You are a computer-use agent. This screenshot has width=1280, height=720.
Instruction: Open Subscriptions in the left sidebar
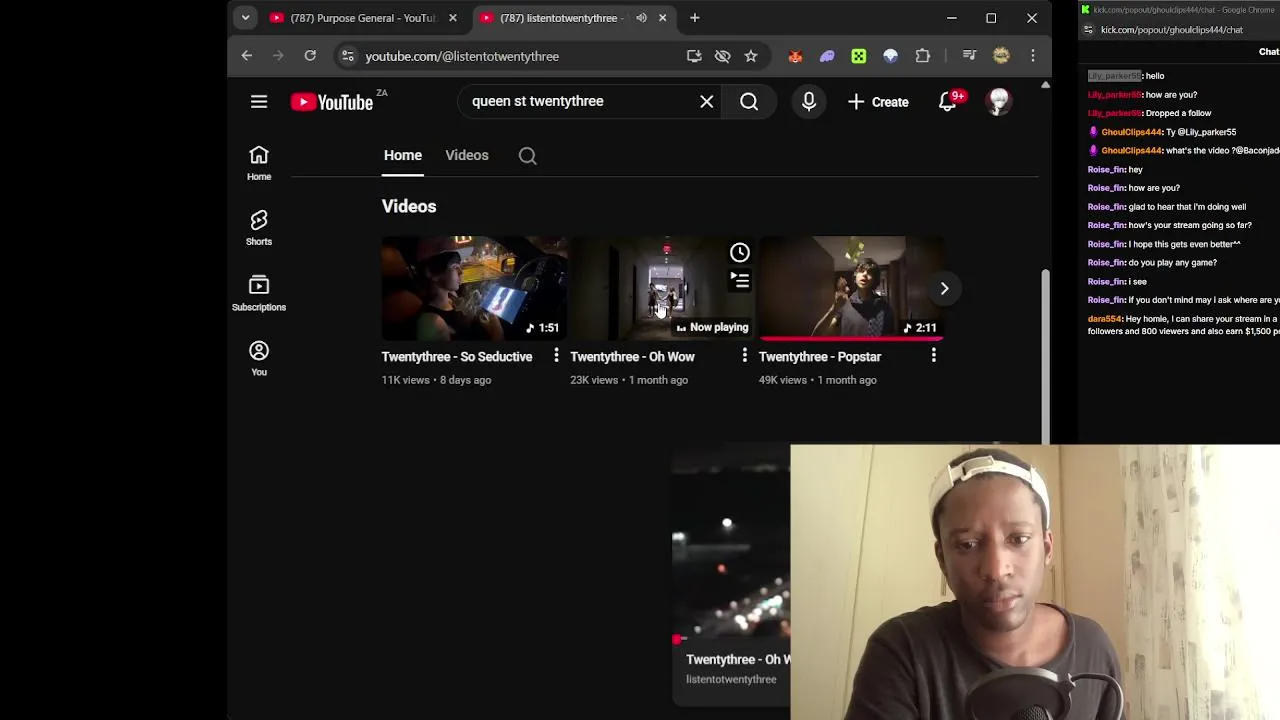pos(259,294)
